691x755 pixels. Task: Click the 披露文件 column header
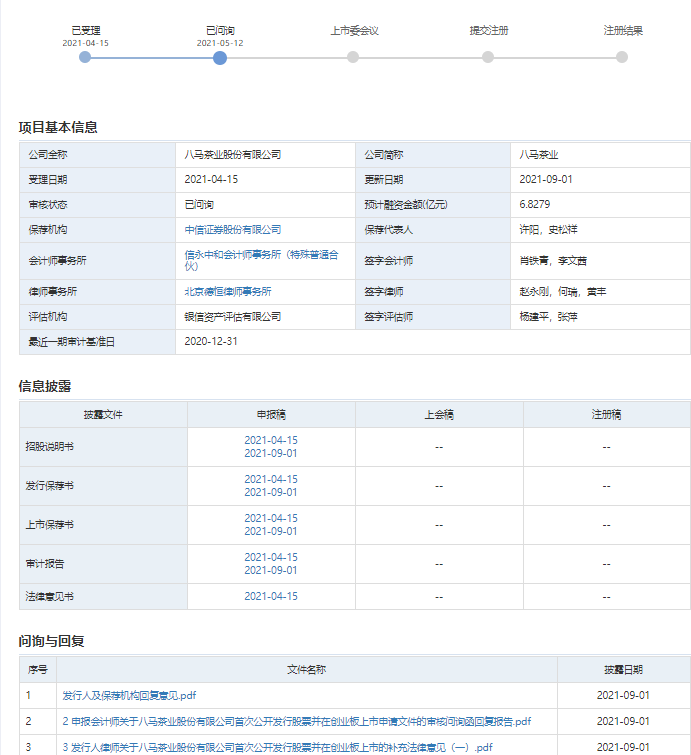coord(103,414)
